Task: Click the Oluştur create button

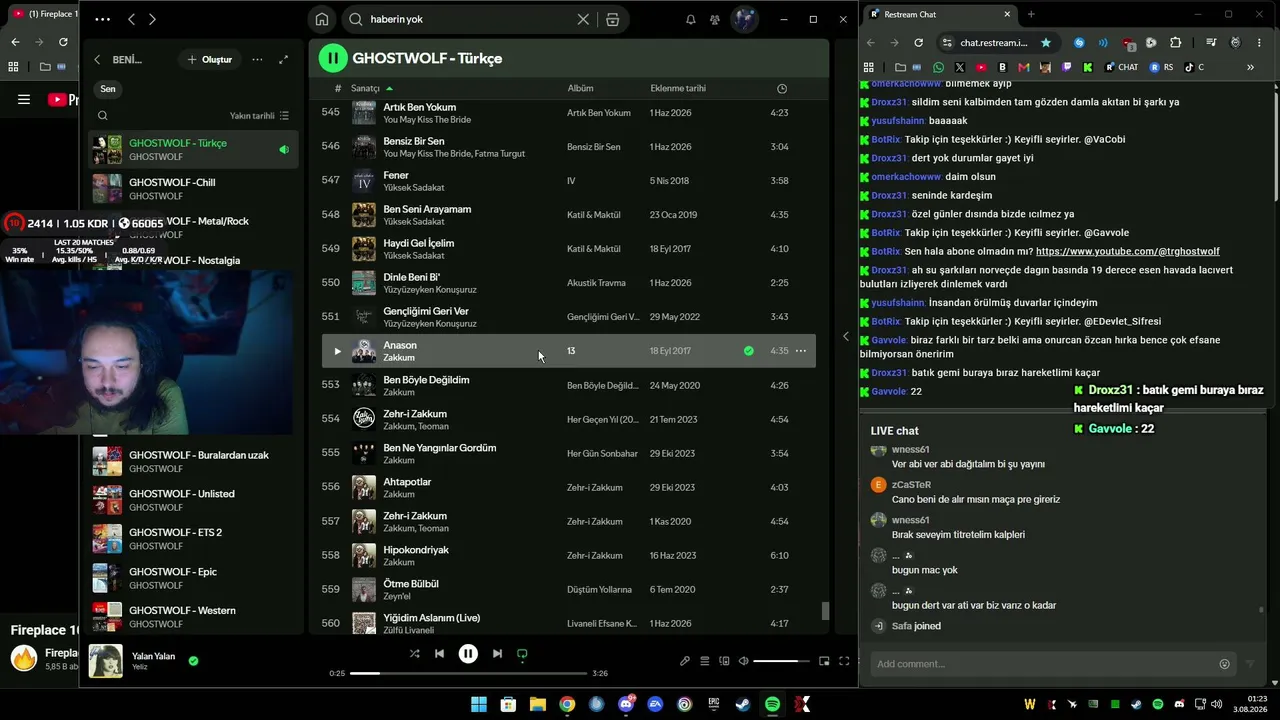Action: click(209, 60)
